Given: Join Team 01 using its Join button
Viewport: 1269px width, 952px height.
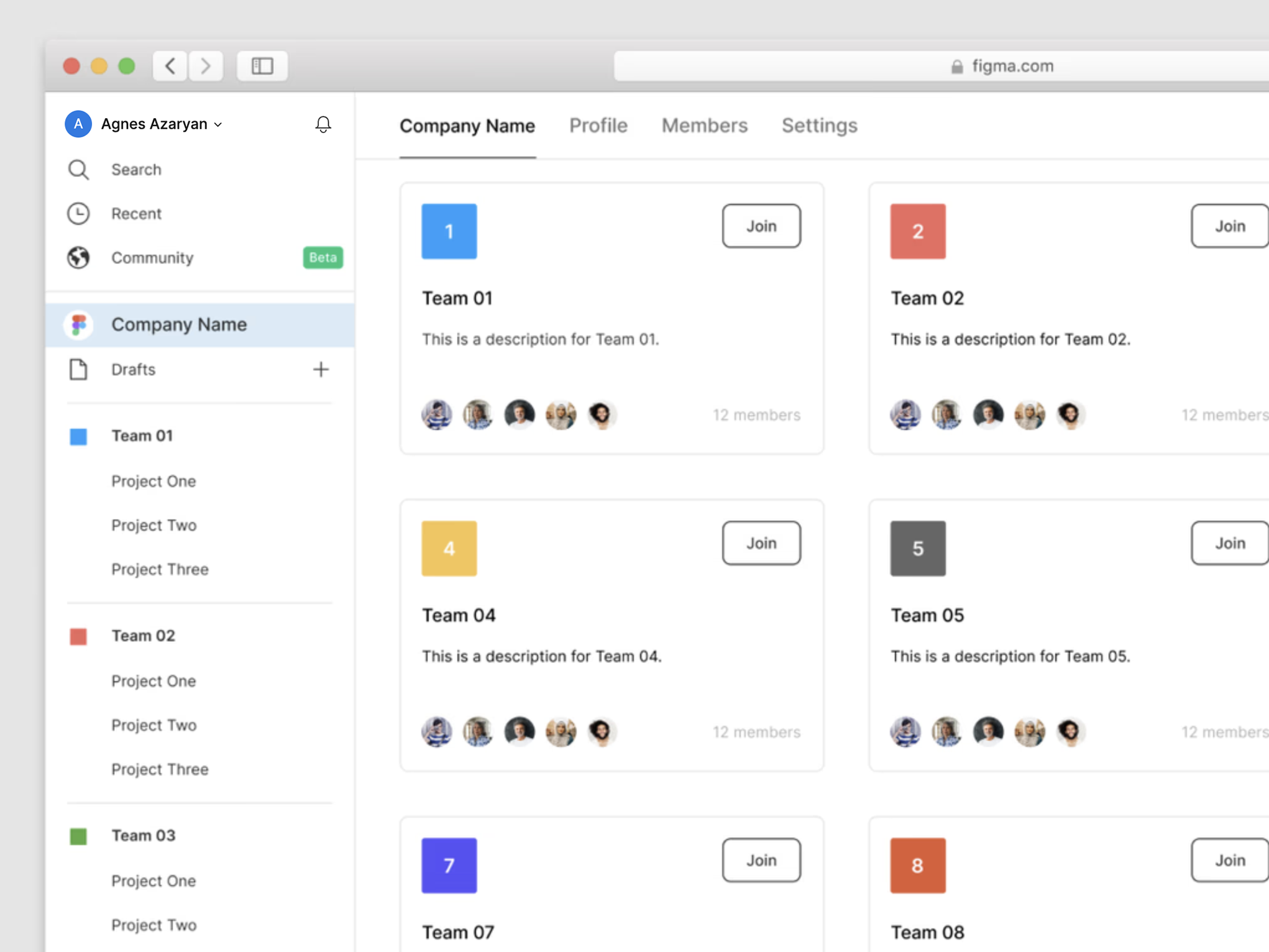Looking at the screenshot, I should coord(761,226).
